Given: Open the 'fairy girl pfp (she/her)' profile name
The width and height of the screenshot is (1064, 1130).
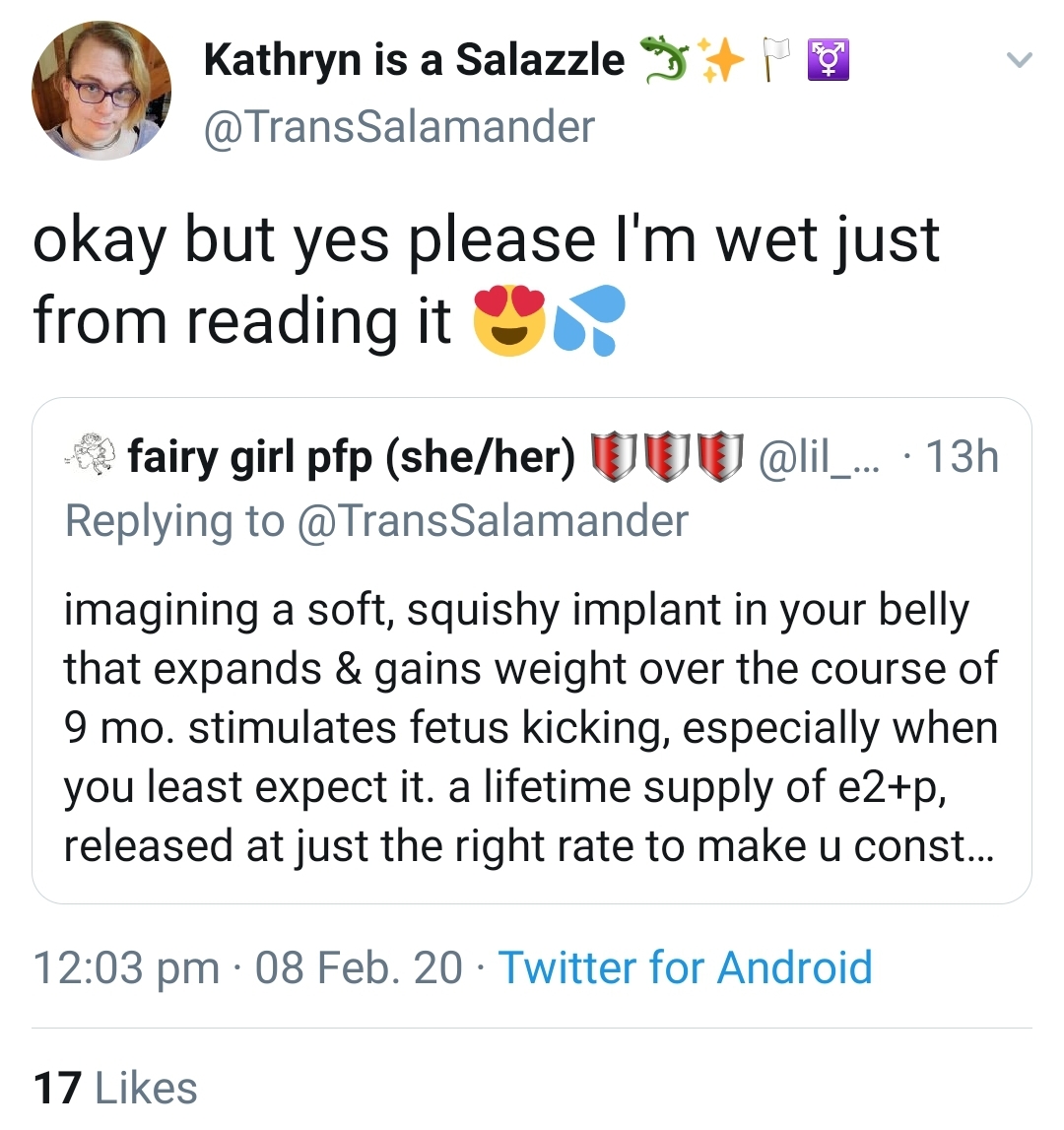Looking at the screenshot, I should click(352, 458).
